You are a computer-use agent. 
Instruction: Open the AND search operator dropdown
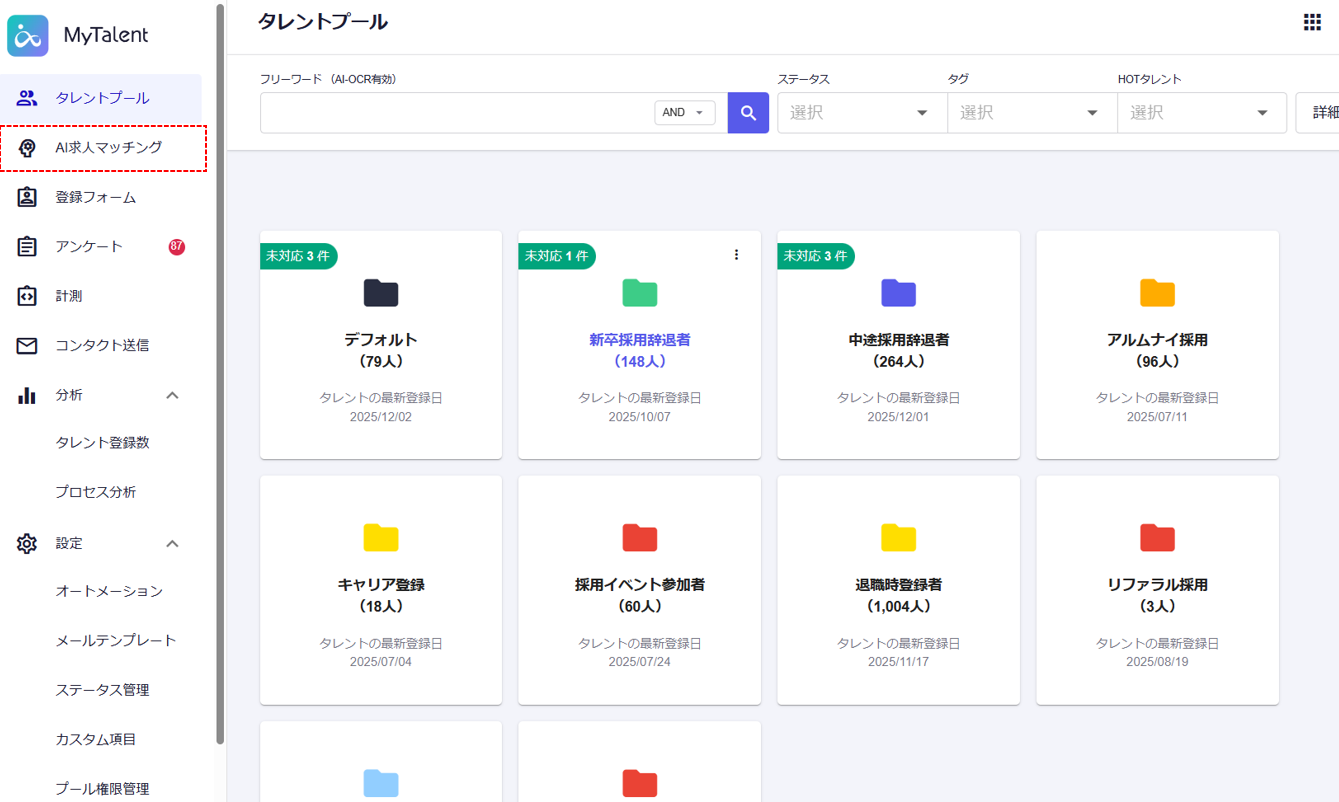point(685,113)
